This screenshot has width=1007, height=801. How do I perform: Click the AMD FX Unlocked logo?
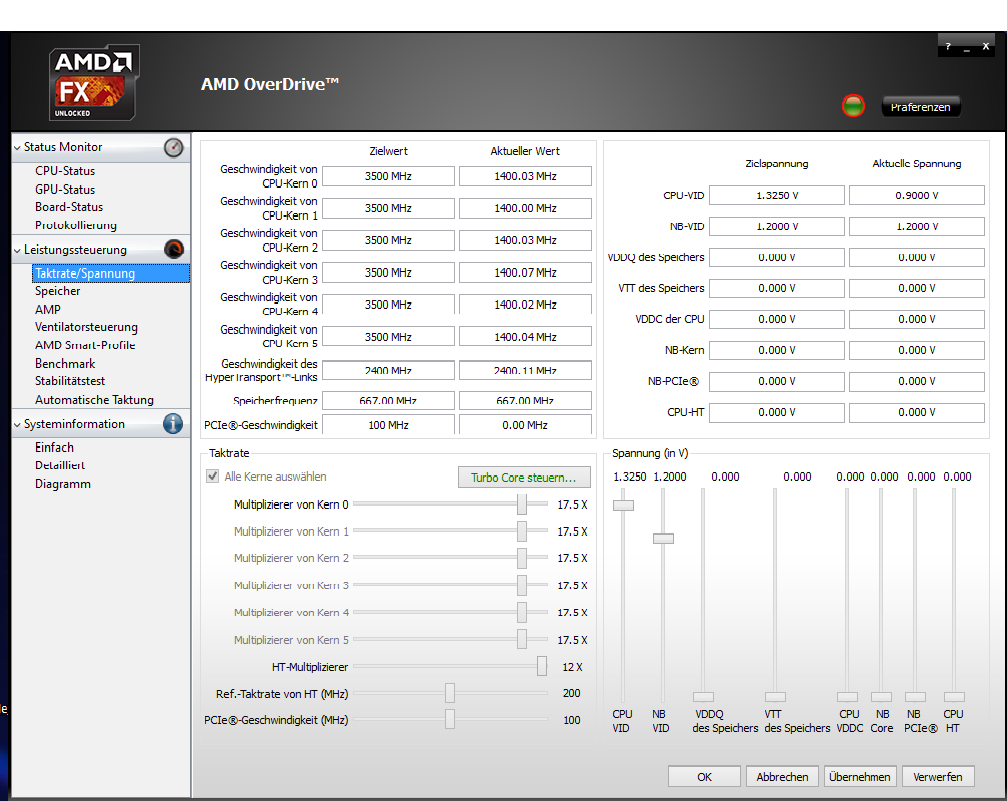(x=94, y=82)
